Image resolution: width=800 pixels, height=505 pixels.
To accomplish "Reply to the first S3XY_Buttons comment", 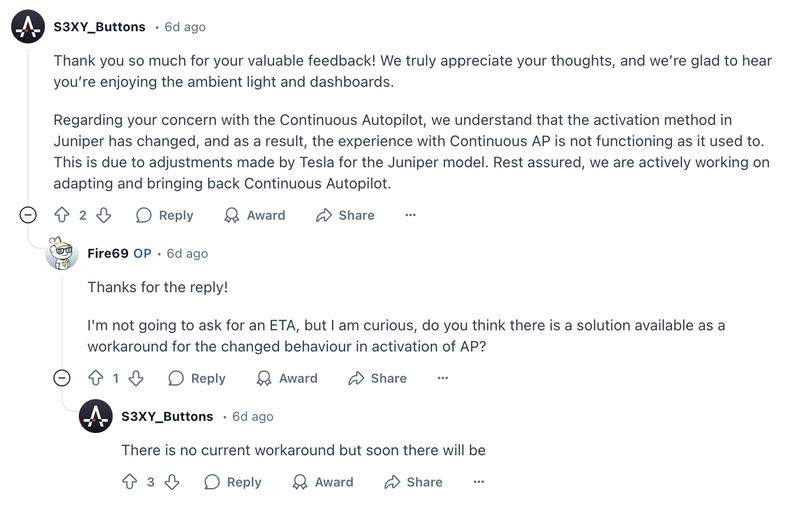I will pos(165,215).
